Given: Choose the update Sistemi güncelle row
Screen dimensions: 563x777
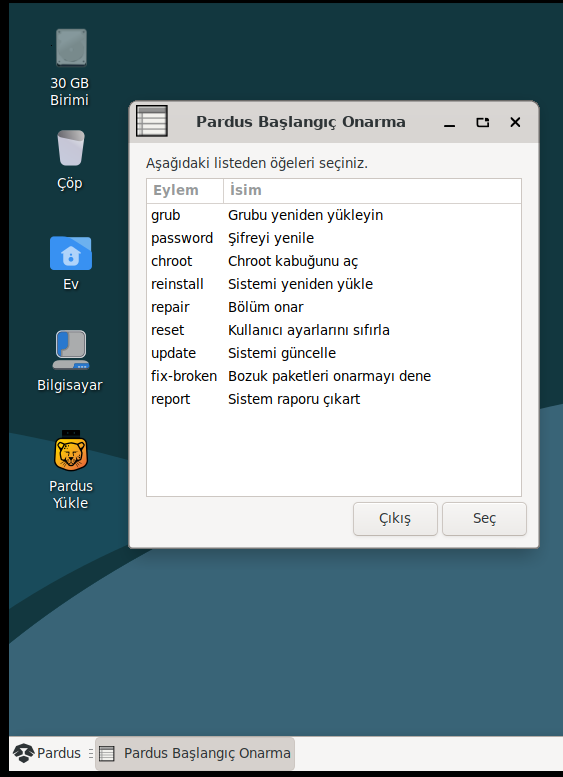Looking at the screenshot, I should click(x=334, y=353).
